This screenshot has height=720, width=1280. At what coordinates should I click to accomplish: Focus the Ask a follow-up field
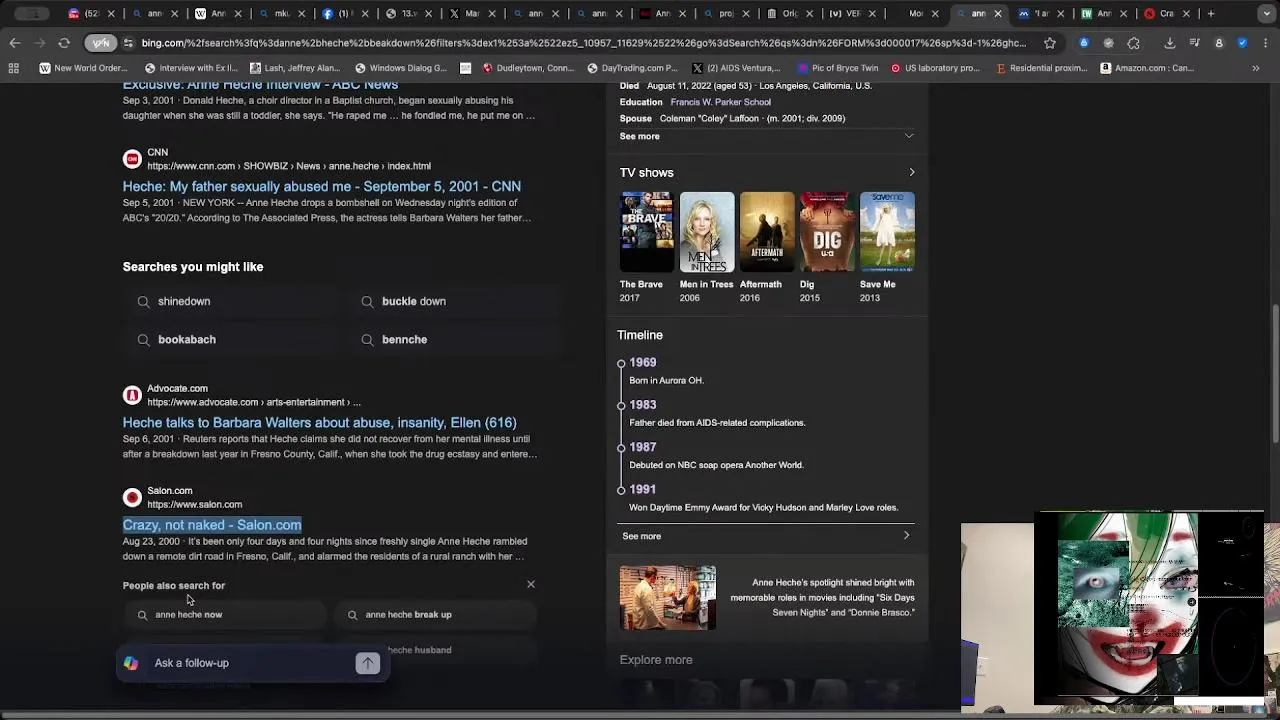pos(253,663)
